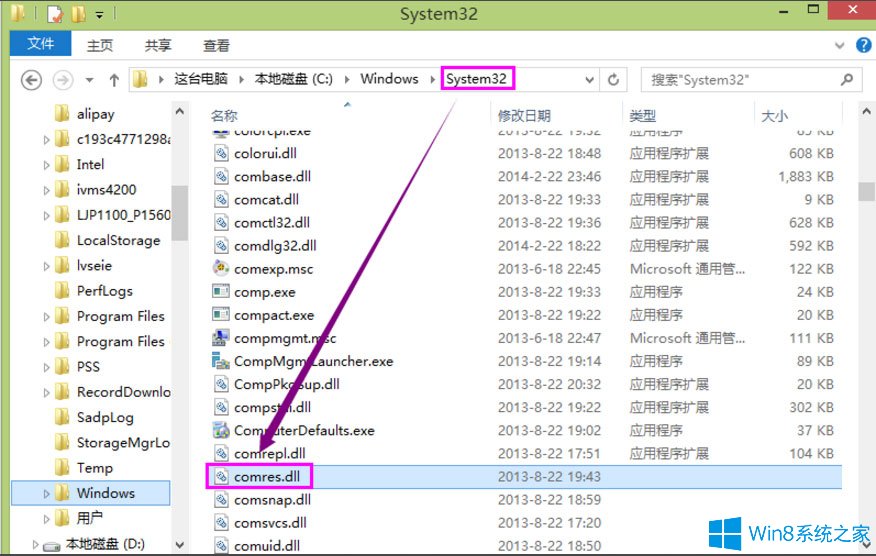Screen dimensions: 876x556
Task: Click Windows breadcrumb segment
Action: [389, 79]
